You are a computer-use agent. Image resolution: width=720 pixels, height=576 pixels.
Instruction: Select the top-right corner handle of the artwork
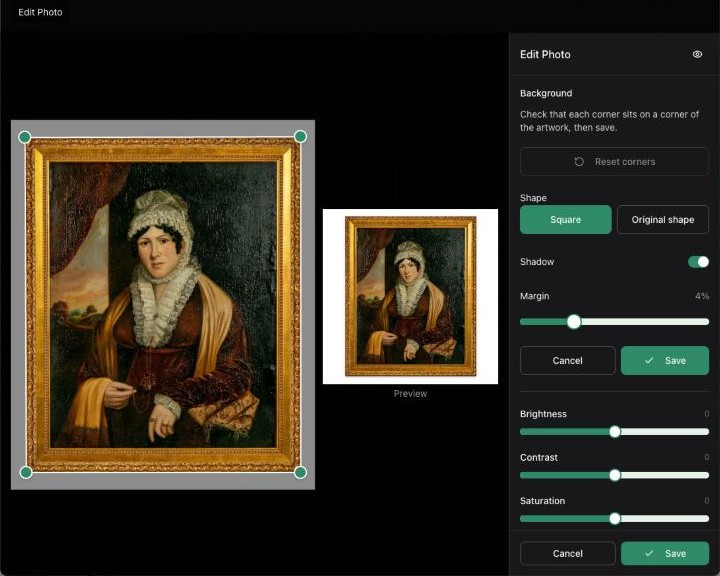pyautogui.click(x=300, y=136)
